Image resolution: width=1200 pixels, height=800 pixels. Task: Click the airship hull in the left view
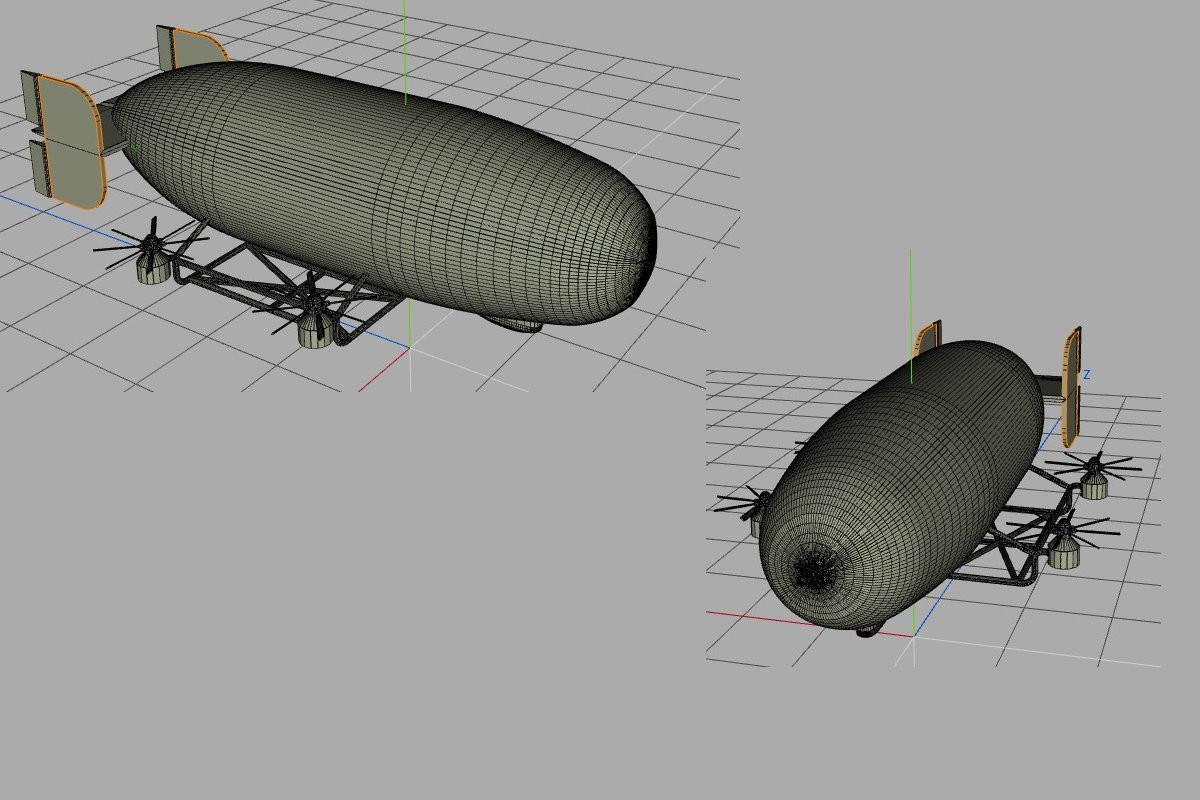click(x=385, y=190)
